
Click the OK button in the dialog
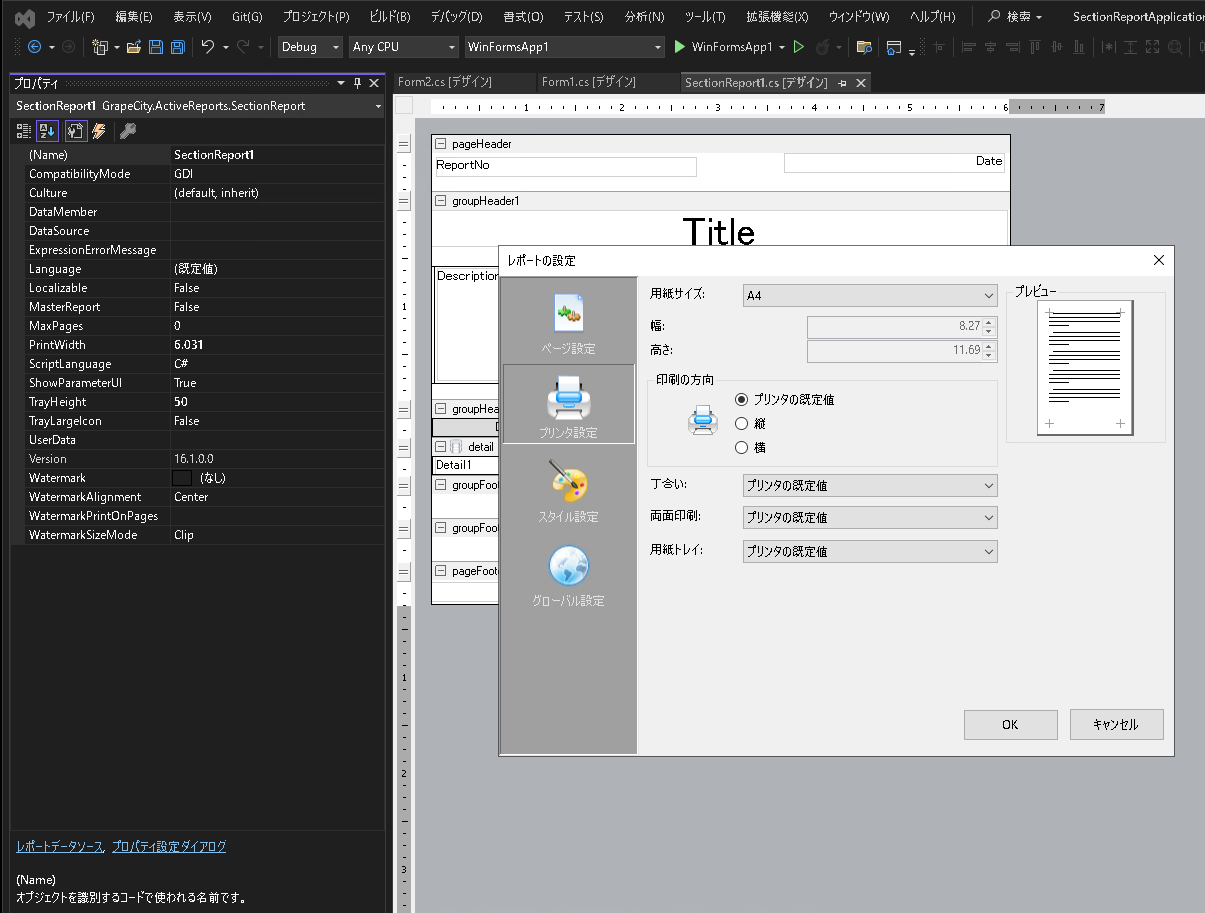tap(1010, 725)
